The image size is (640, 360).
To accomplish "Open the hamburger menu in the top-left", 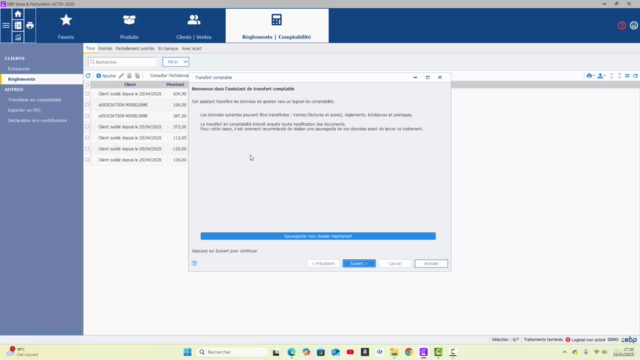I will click(x=6, y=25).
